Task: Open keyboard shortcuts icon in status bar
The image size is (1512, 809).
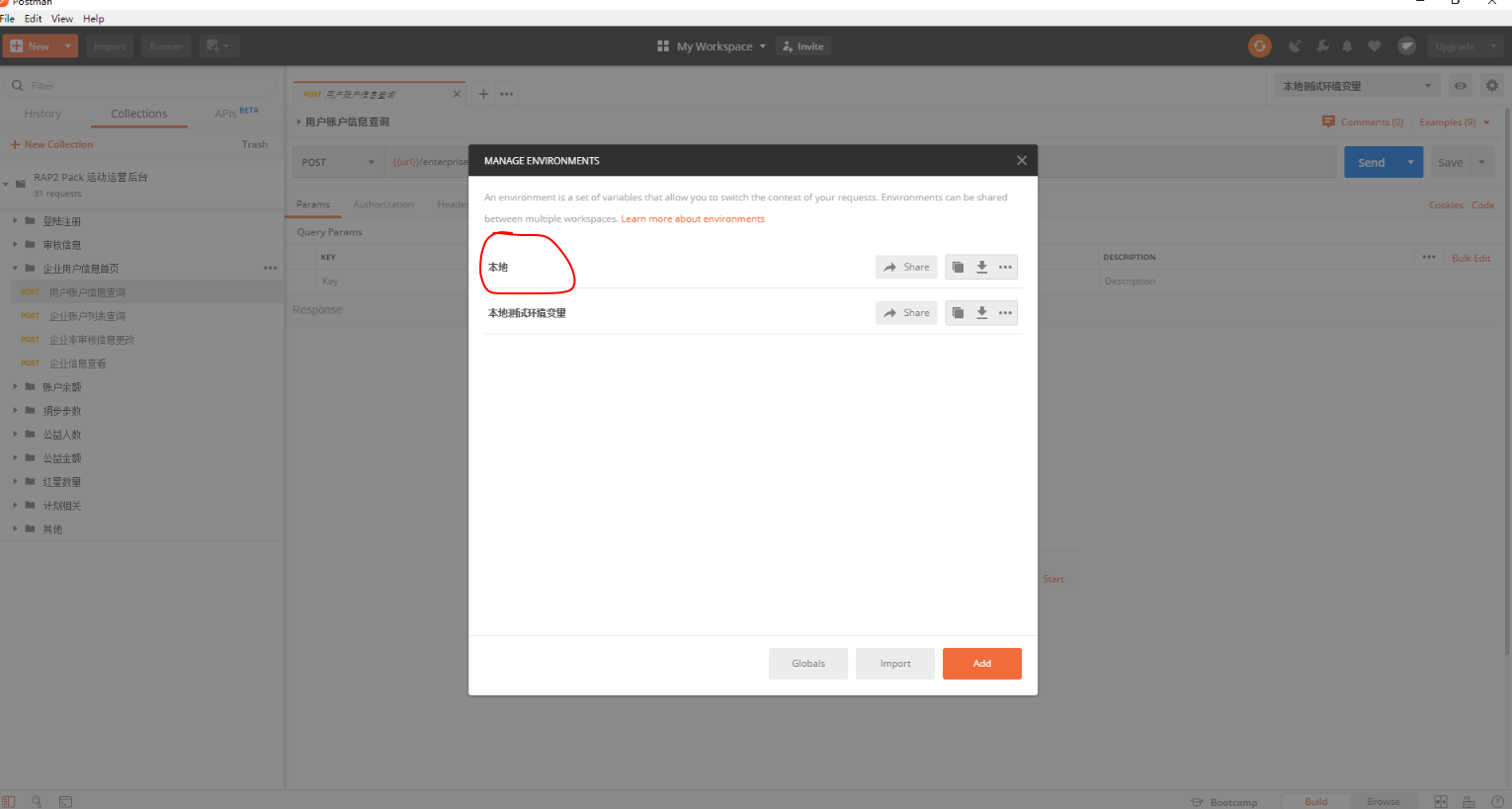Action: 1468,801
